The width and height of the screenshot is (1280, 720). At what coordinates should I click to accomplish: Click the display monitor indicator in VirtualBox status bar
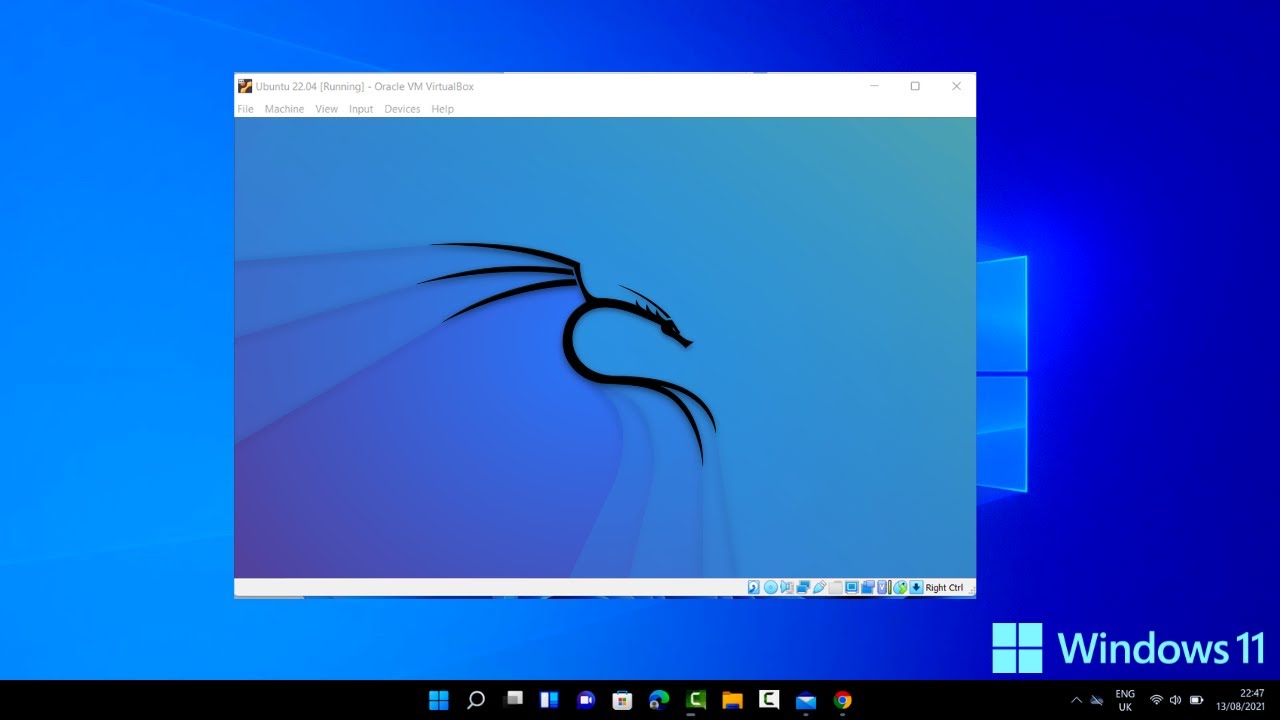pyautogui.click(x=852, y=587)
